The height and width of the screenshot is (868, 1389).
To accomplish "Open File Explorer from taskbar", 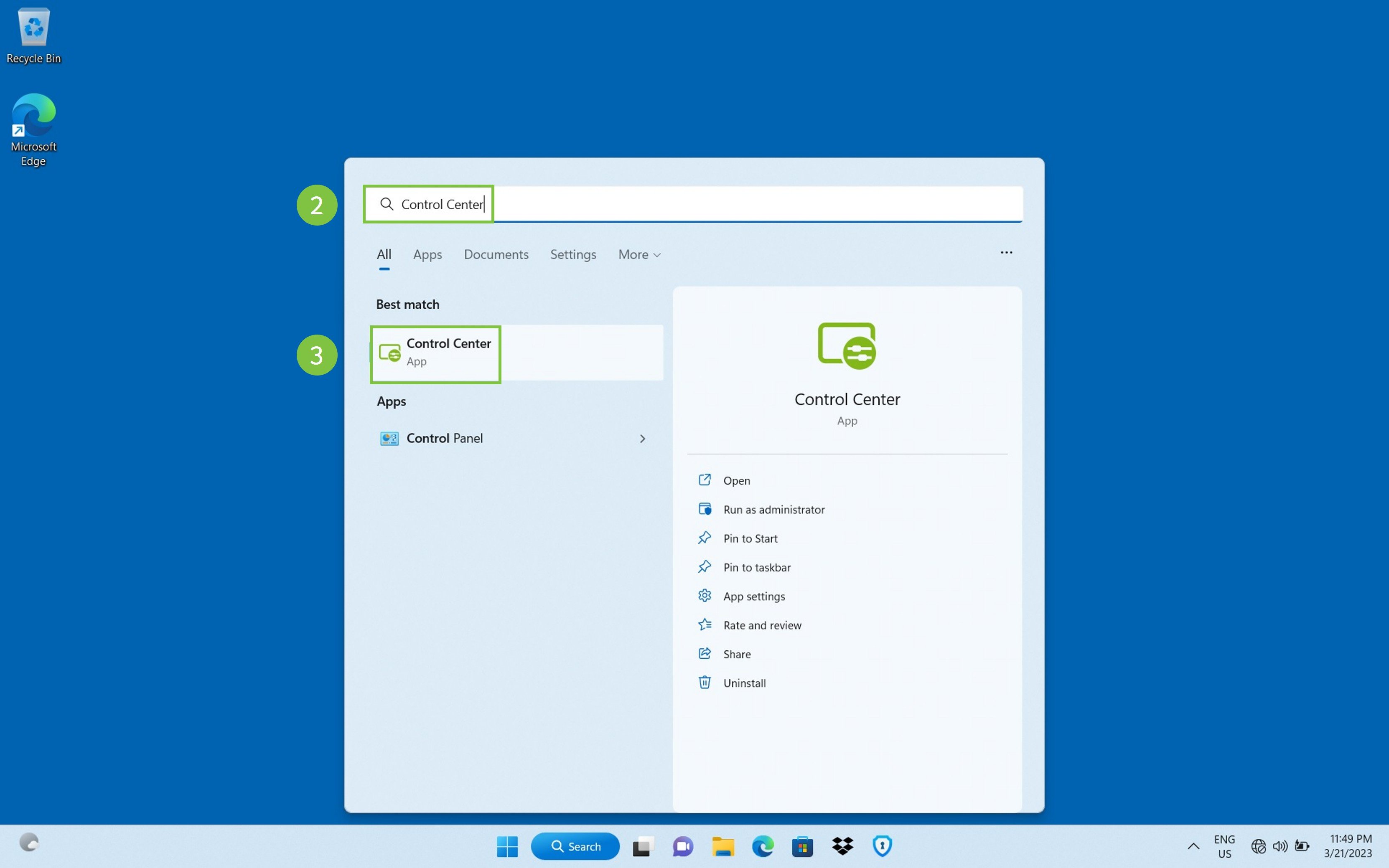I will (x=722, y=846).
